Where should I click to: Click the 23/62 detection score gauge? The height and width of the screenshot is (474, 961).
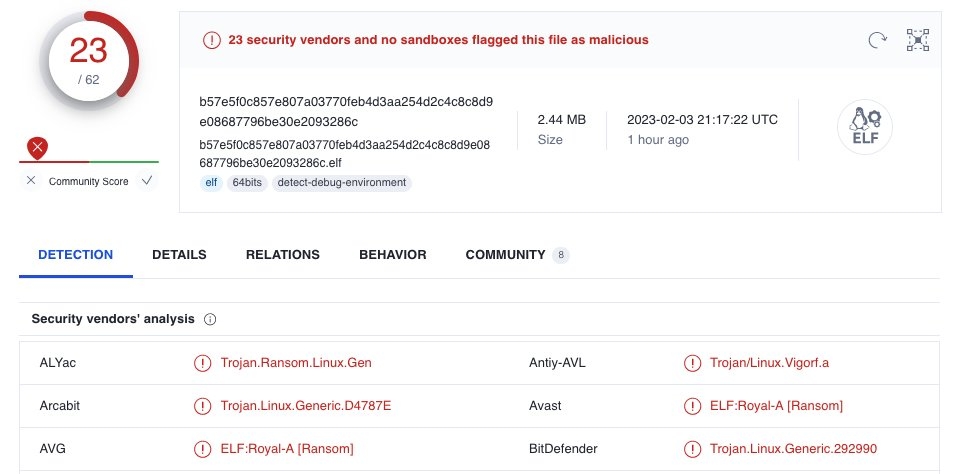[x=89, y=59]
